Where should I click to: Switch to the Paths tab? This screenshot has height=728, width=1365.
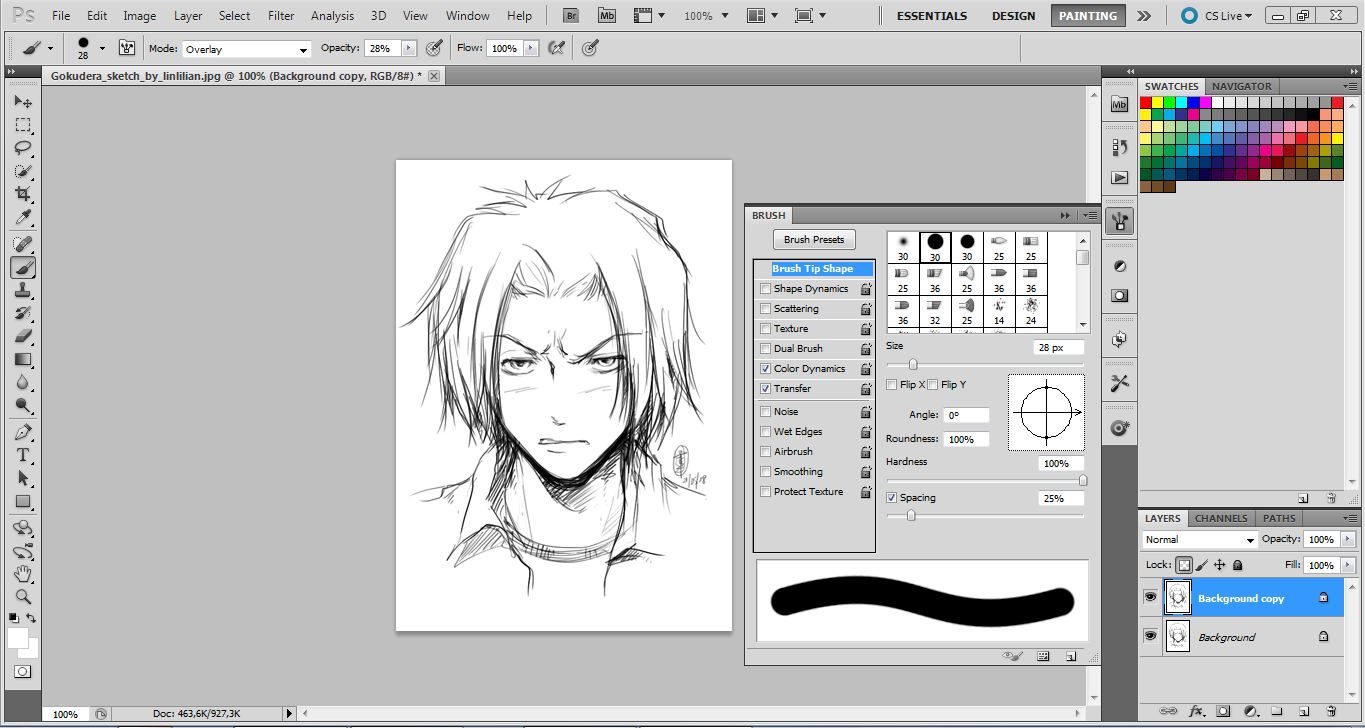pos(1279,518)
